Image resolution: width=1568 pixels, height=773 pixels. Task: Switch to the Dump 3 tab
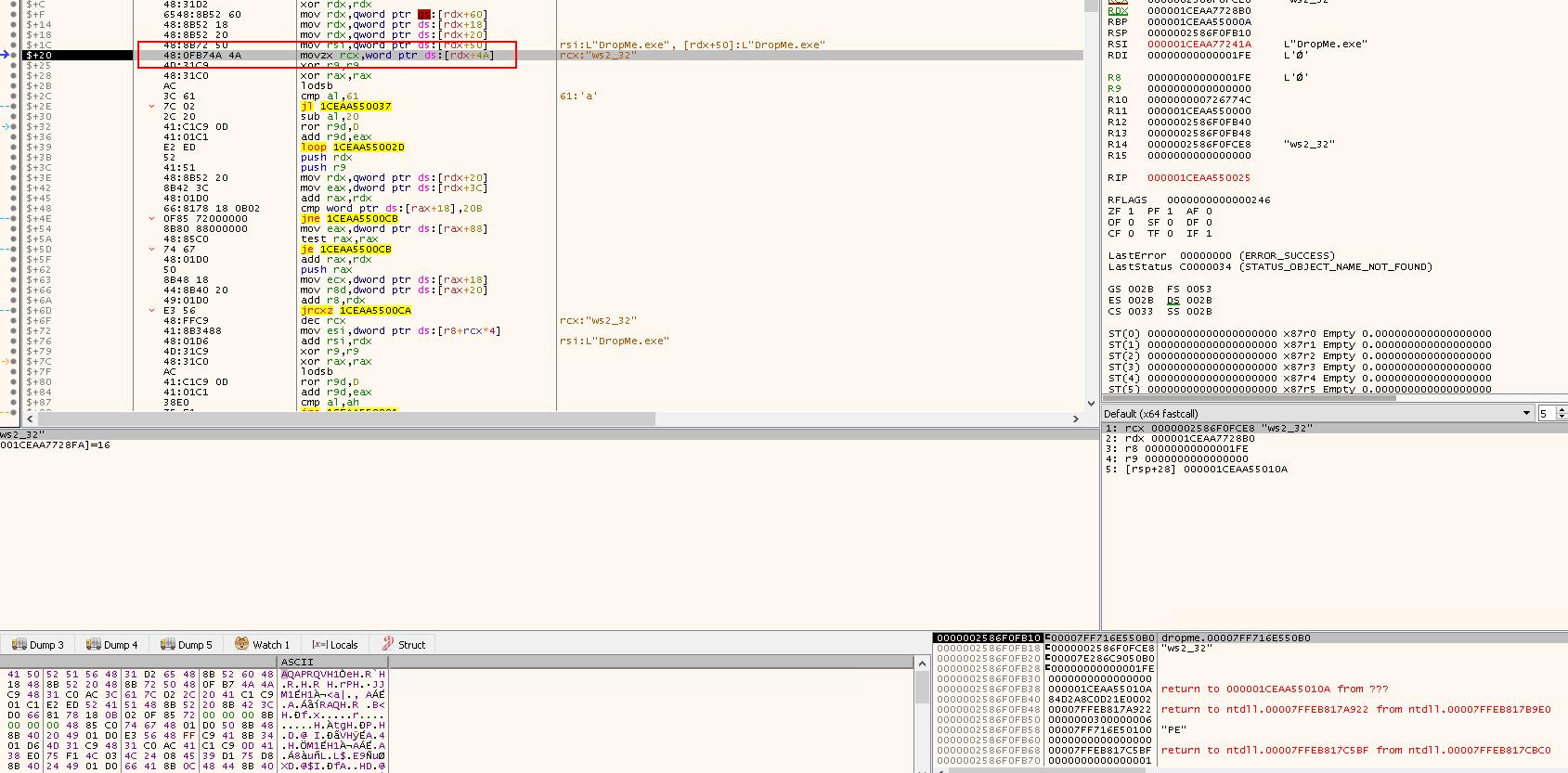click(38, 645)
